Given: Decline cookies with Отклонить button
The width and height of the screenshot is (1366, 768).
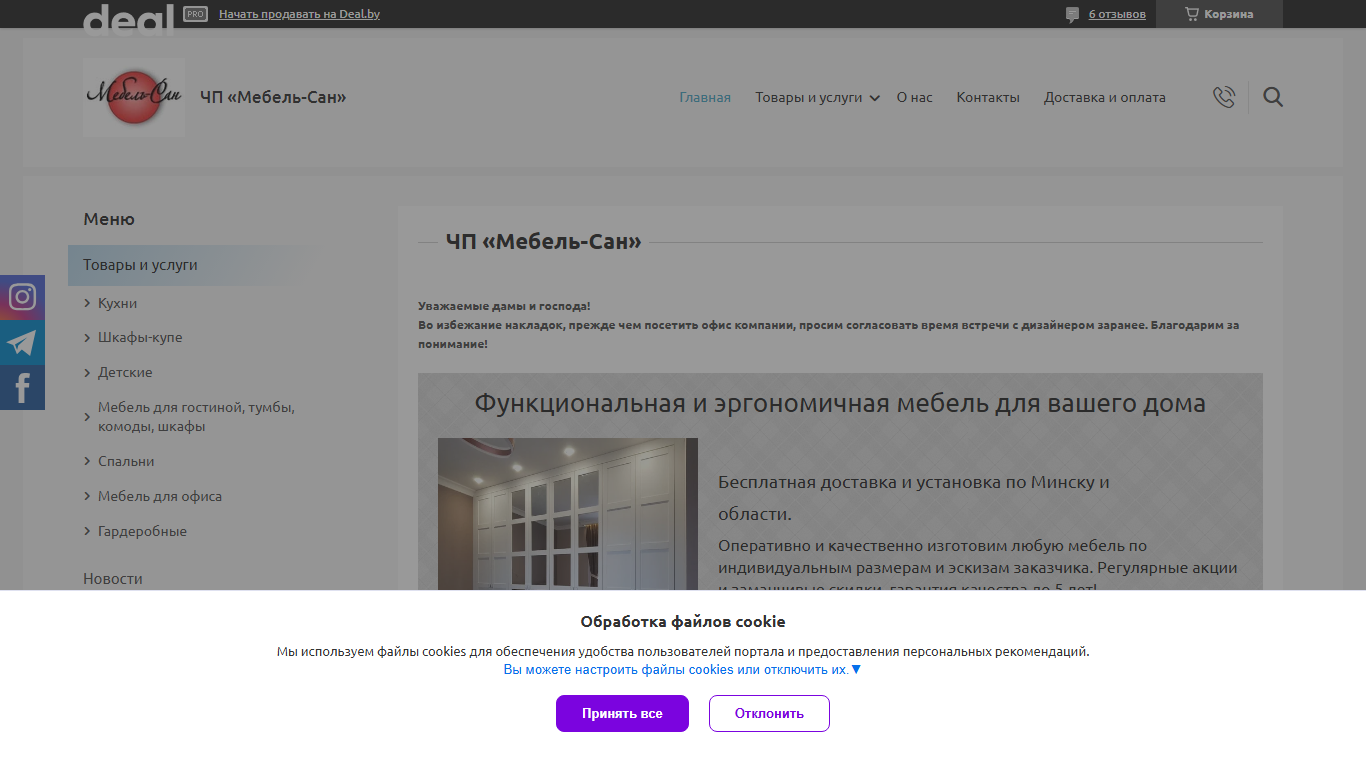Looking at the screenshot, I should coord(769,713).
